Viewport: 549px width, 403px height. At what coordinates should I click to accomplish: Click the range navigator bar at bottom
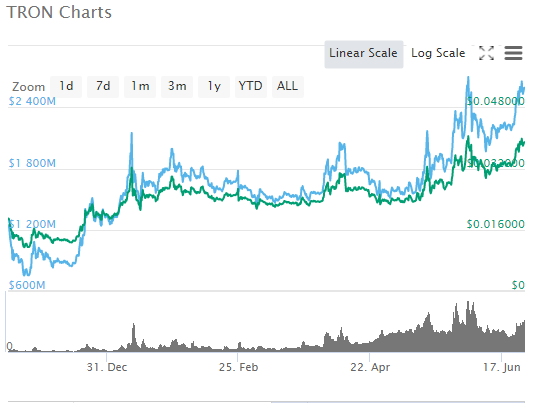tap(266, 402)
